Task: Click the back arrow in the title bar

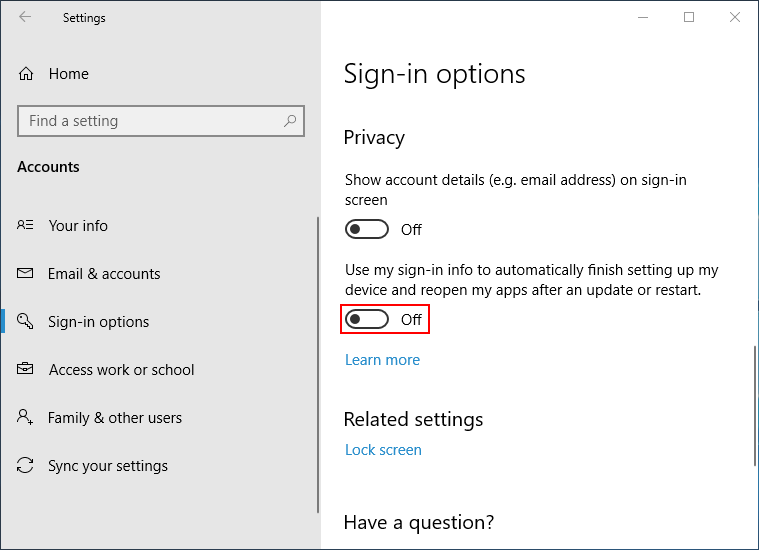Action: (25, 17)
